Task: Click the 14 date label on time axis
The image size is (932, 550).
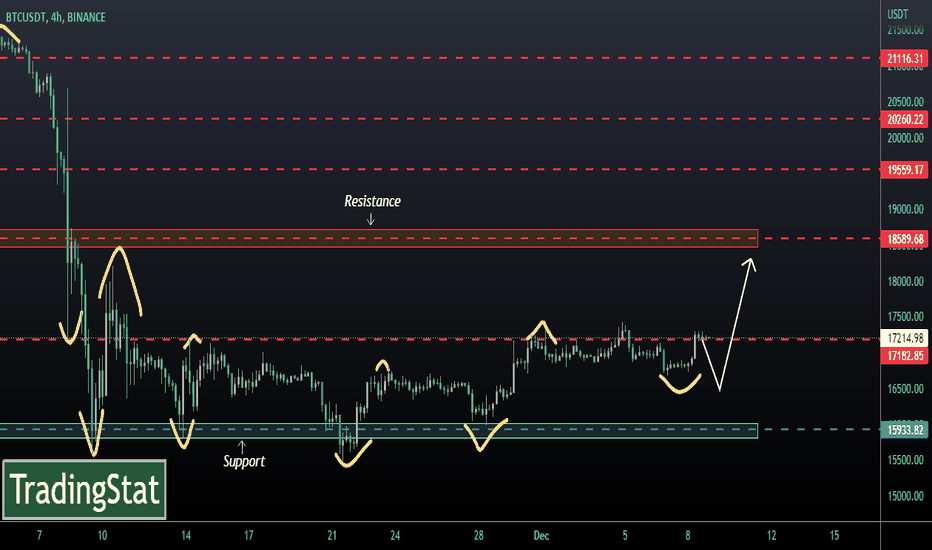Action: tap(186, 535)
